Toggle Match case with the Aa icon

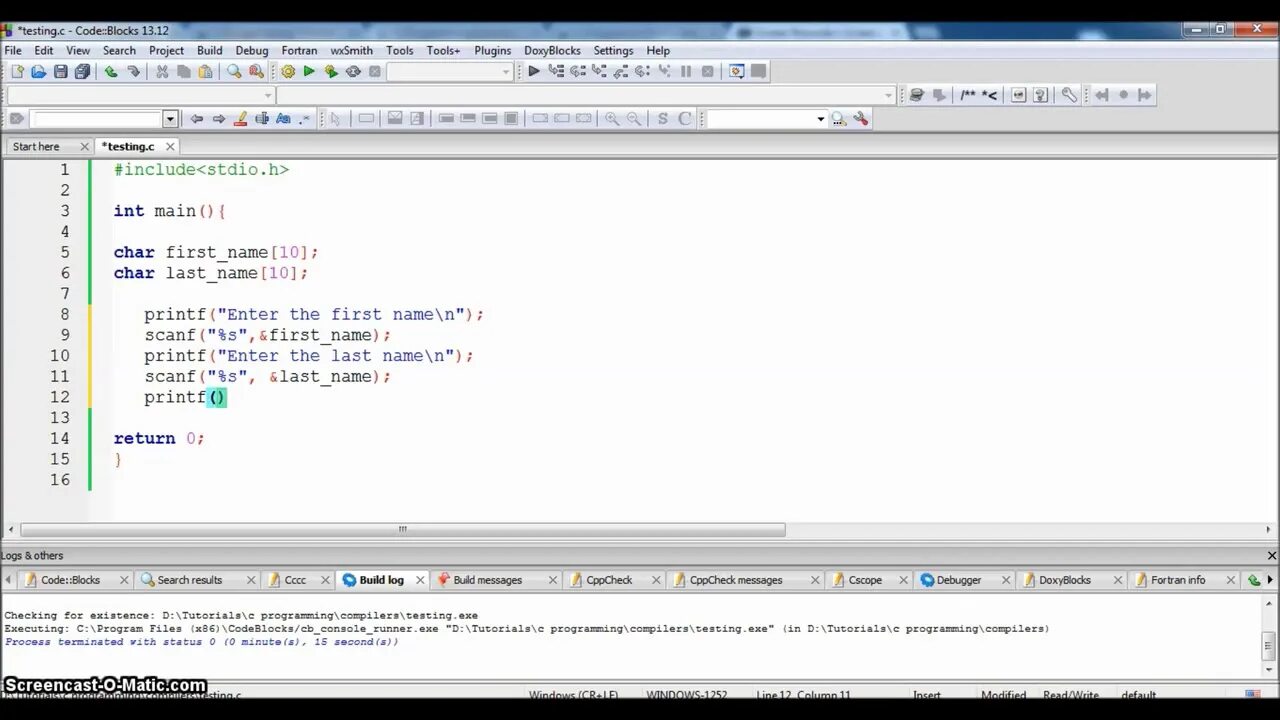coord(283,119)
